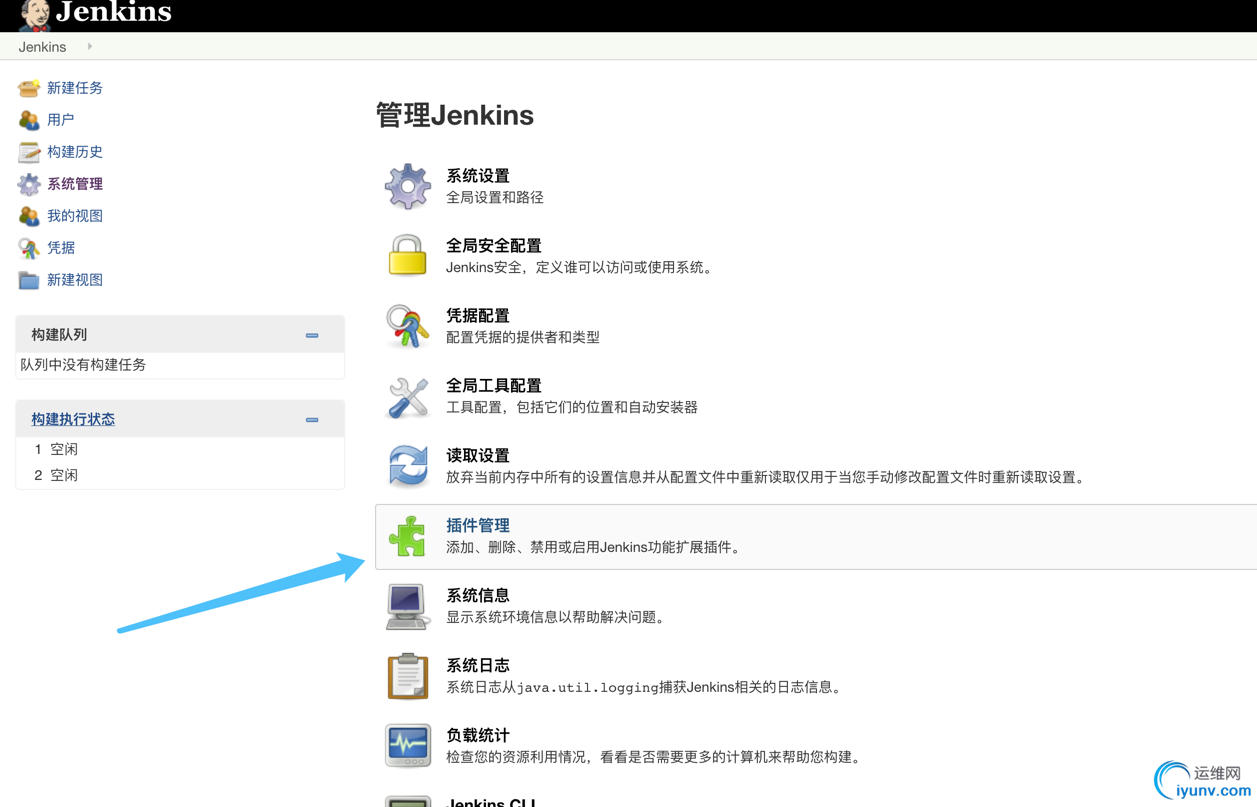Image resolution: width=1257 pixels, height=807 pixels.
Task: Click the 凭据 keys icon in sidebar
Action: point(29,248)
